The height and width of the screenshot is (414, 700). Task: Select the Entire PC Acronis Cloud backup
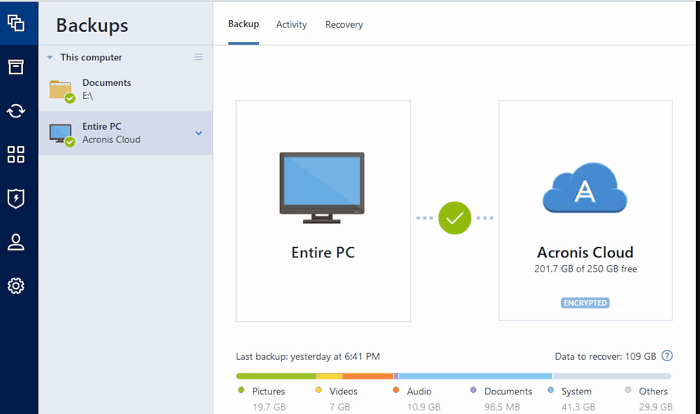tap(125, 133)
